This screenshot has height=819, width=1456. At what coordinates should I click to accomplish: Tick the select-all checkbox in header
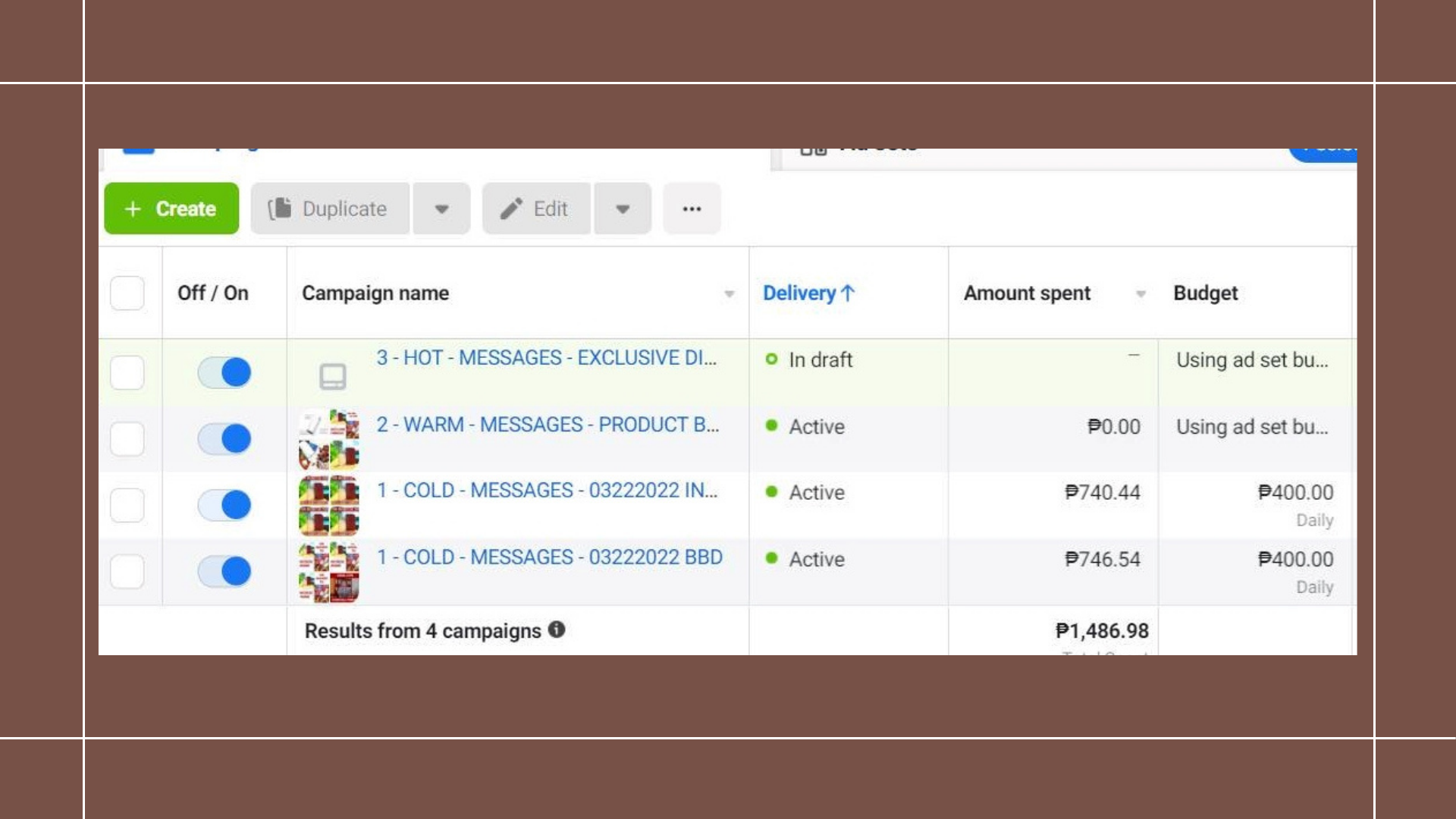(127, 293)
